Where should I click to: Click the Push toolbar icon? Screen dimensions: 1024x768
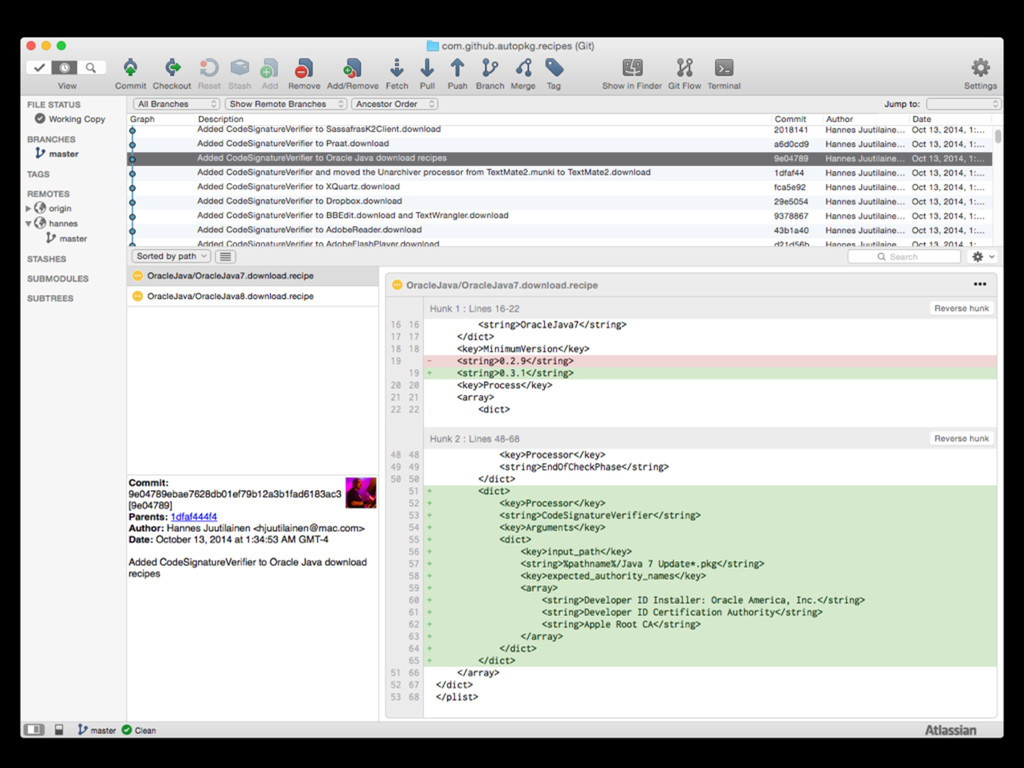[457, 69]
